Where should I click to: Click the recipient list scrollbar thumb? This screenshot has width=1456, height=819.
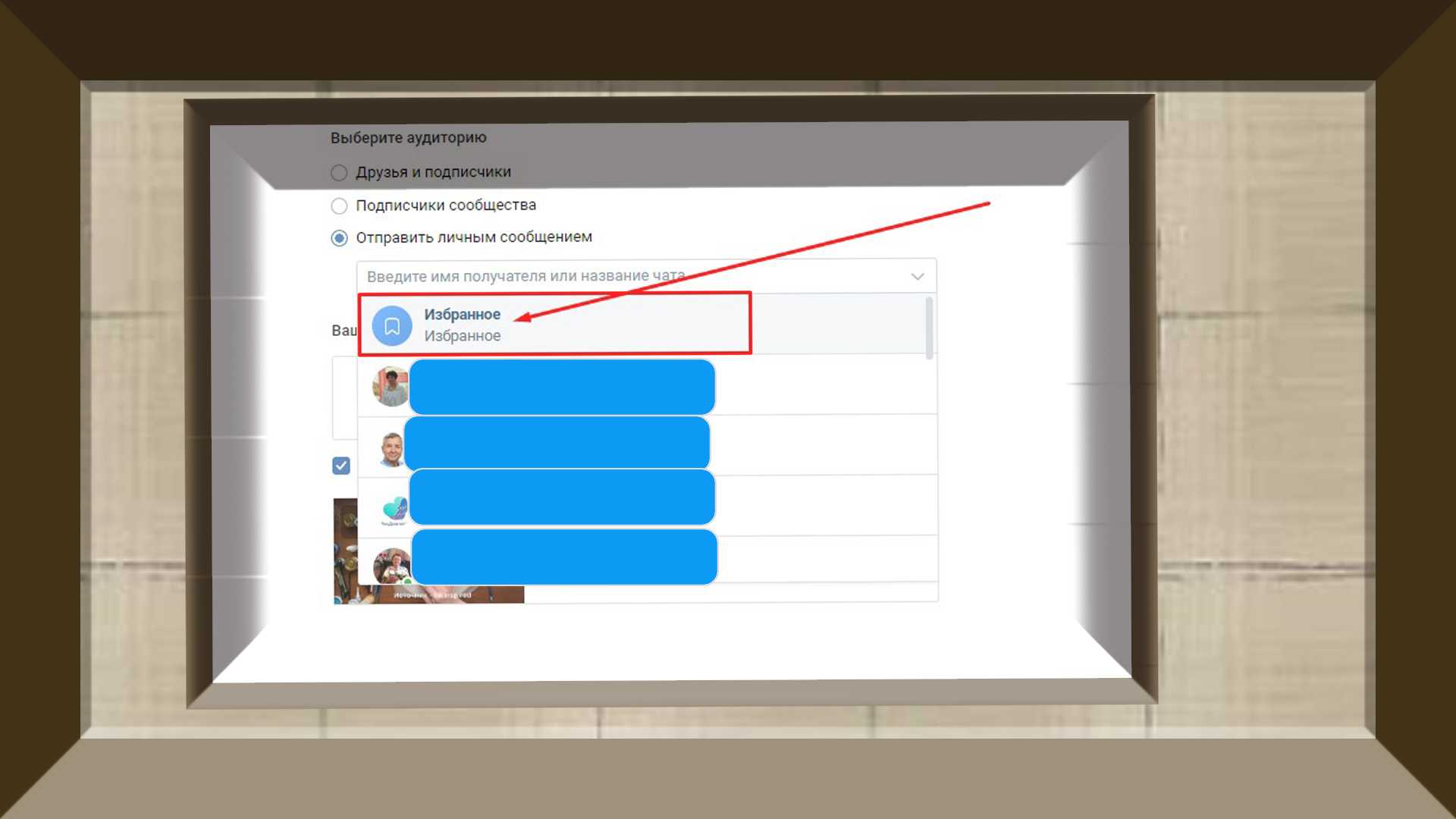coord(929,328)
